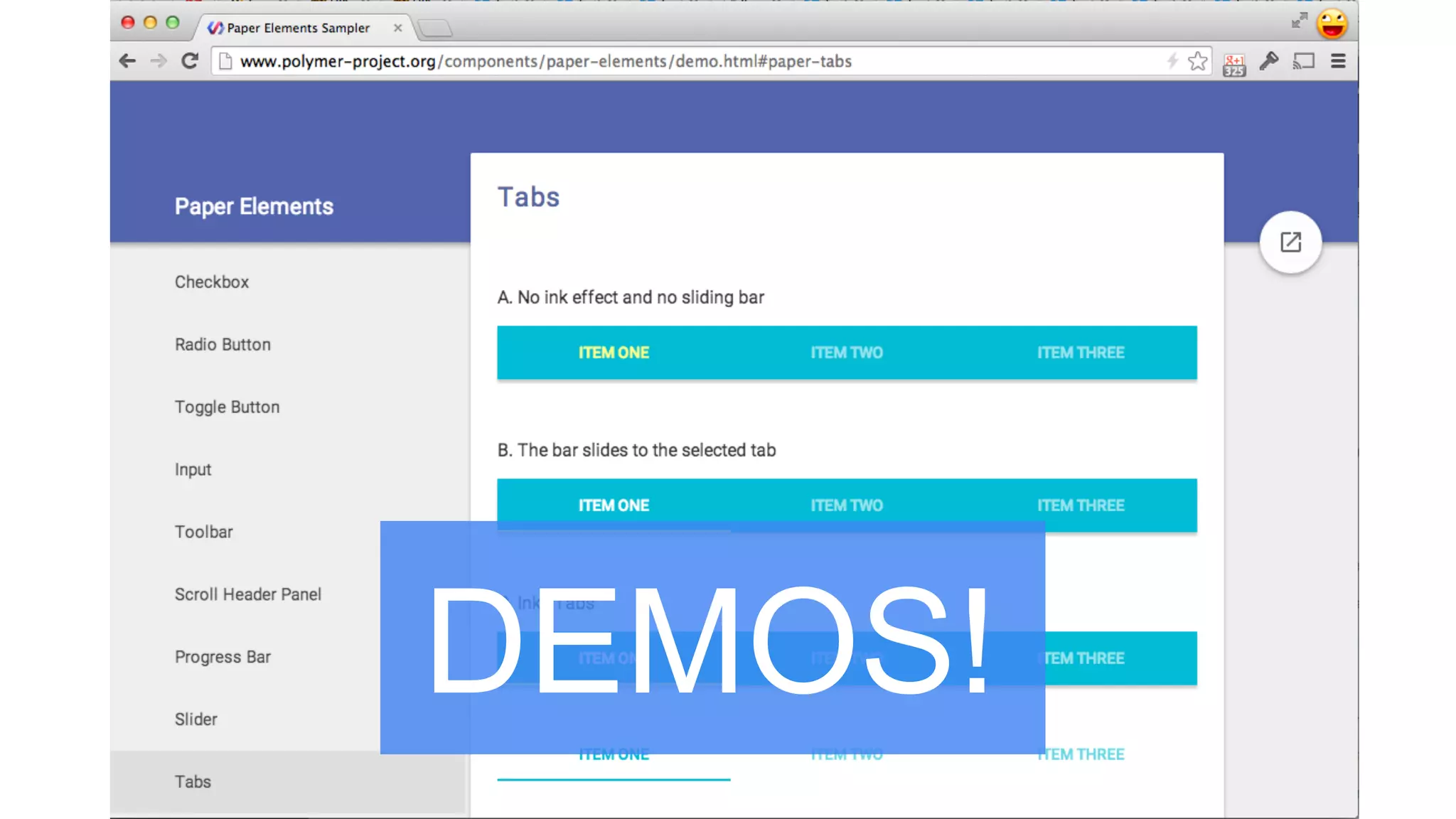Click the emoji profile icon at top right
Viewport: 1456px width, 819px height.
pos(1332,23)
